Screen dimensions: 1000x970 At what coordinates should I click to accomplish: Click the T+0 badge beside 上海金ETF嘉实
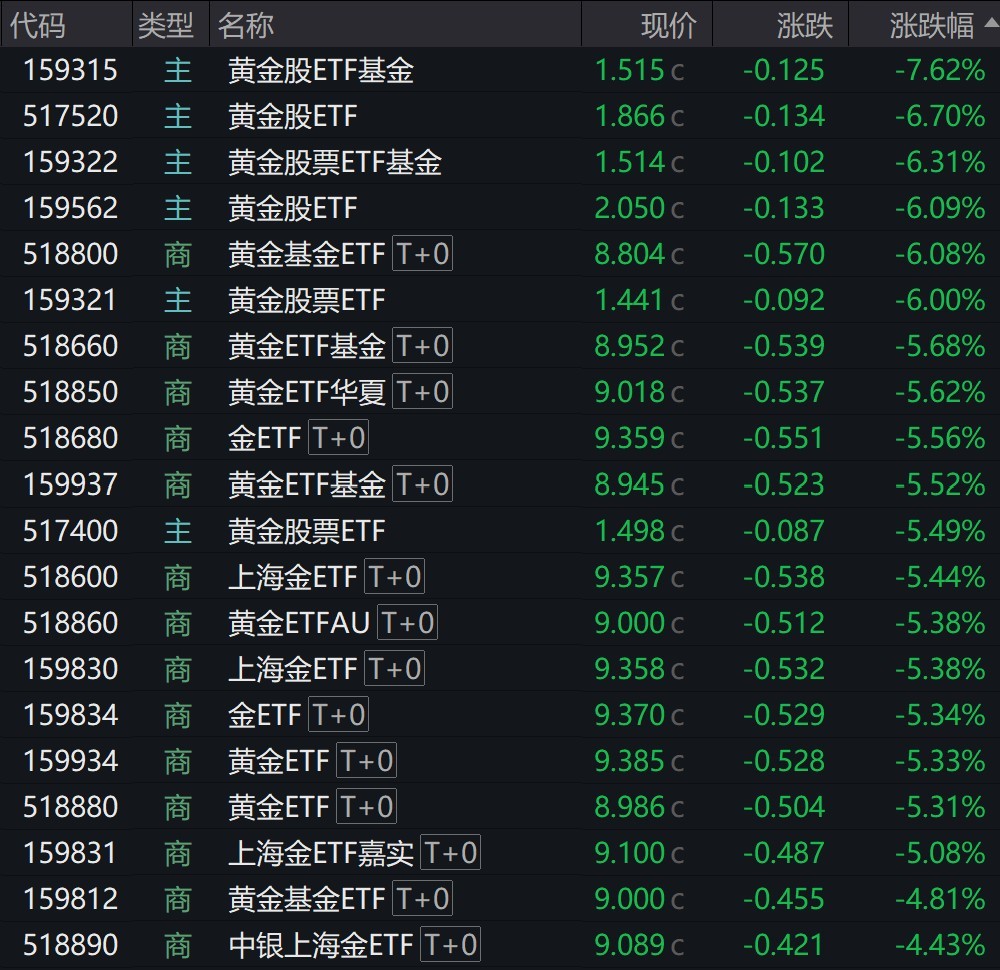point(450,853)
